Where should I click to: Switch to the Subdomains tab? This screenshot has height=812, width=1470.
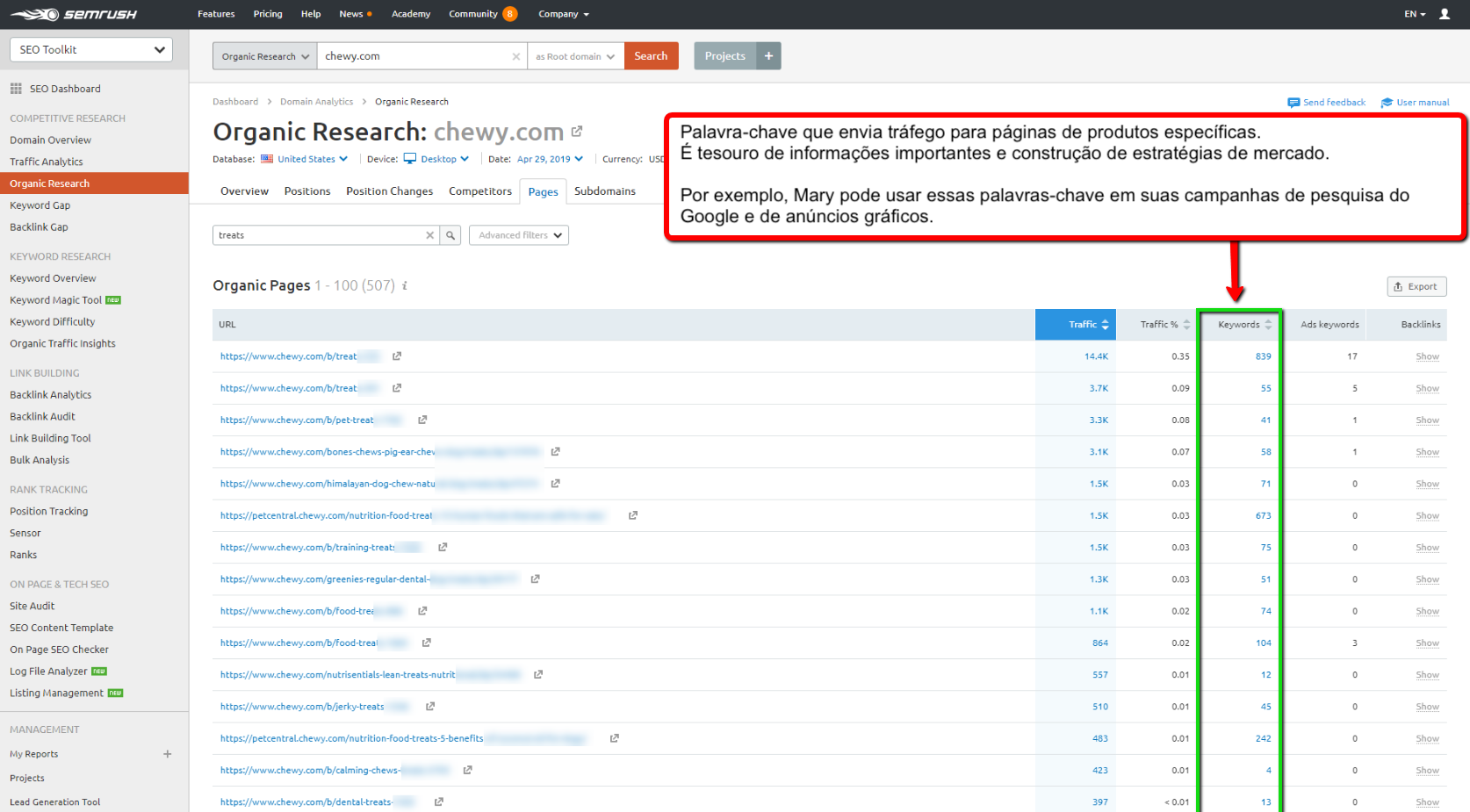point(605,191)
